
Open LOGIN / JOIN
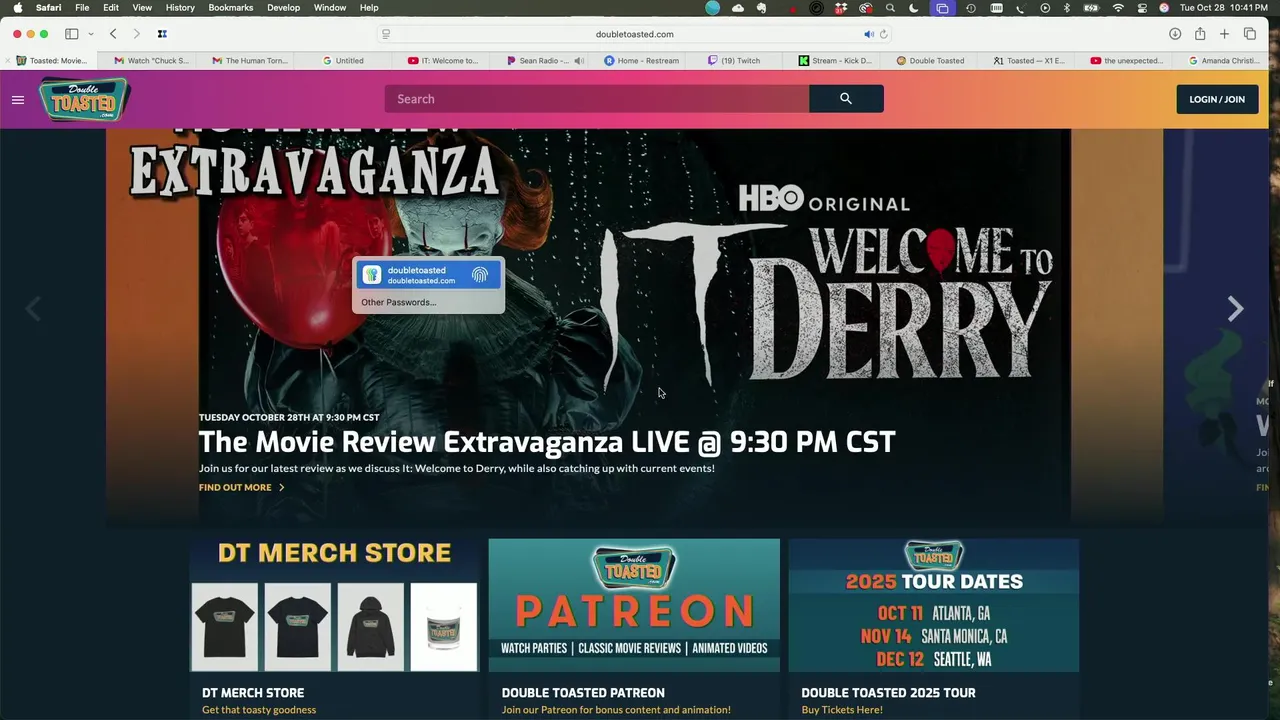point(1217,99)
